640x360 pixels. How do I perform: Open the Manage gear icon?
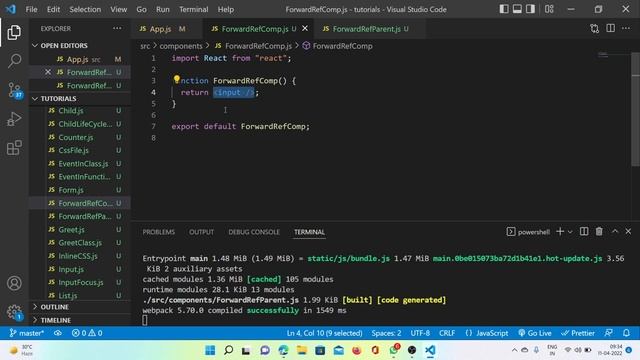coord(14,312)
